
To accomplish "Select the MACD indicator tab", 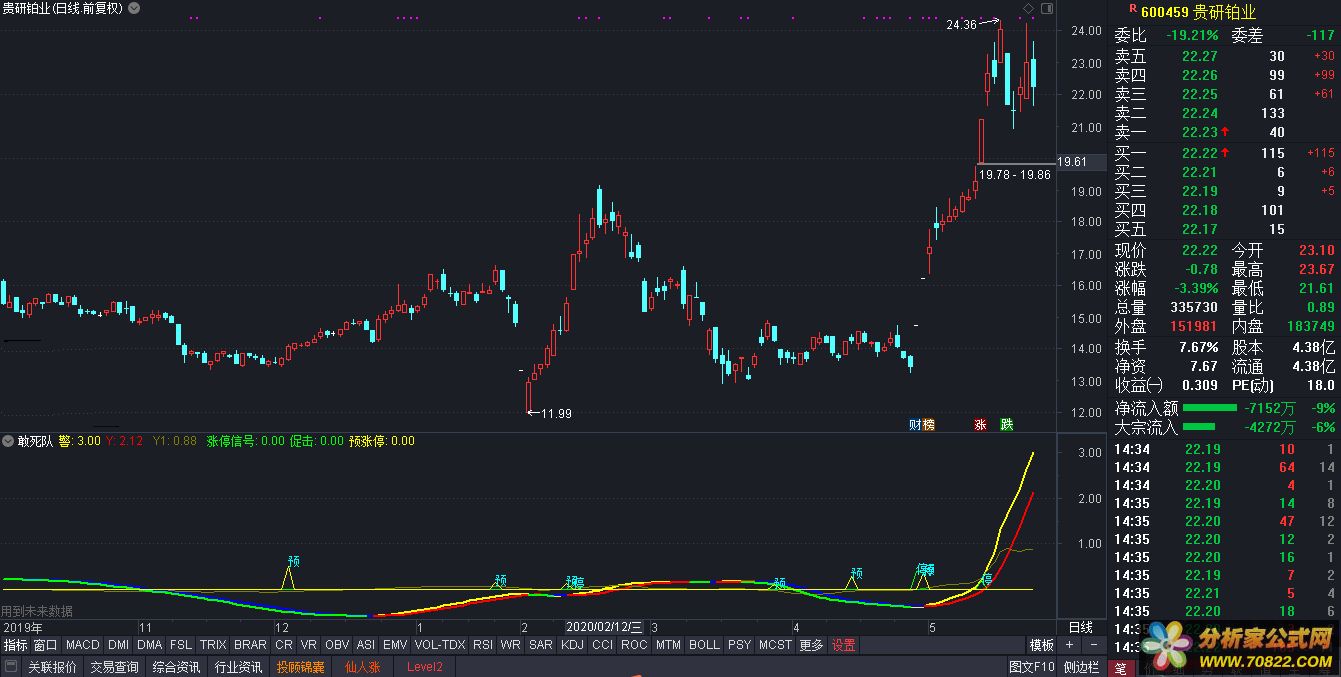I will coord(83,645).
